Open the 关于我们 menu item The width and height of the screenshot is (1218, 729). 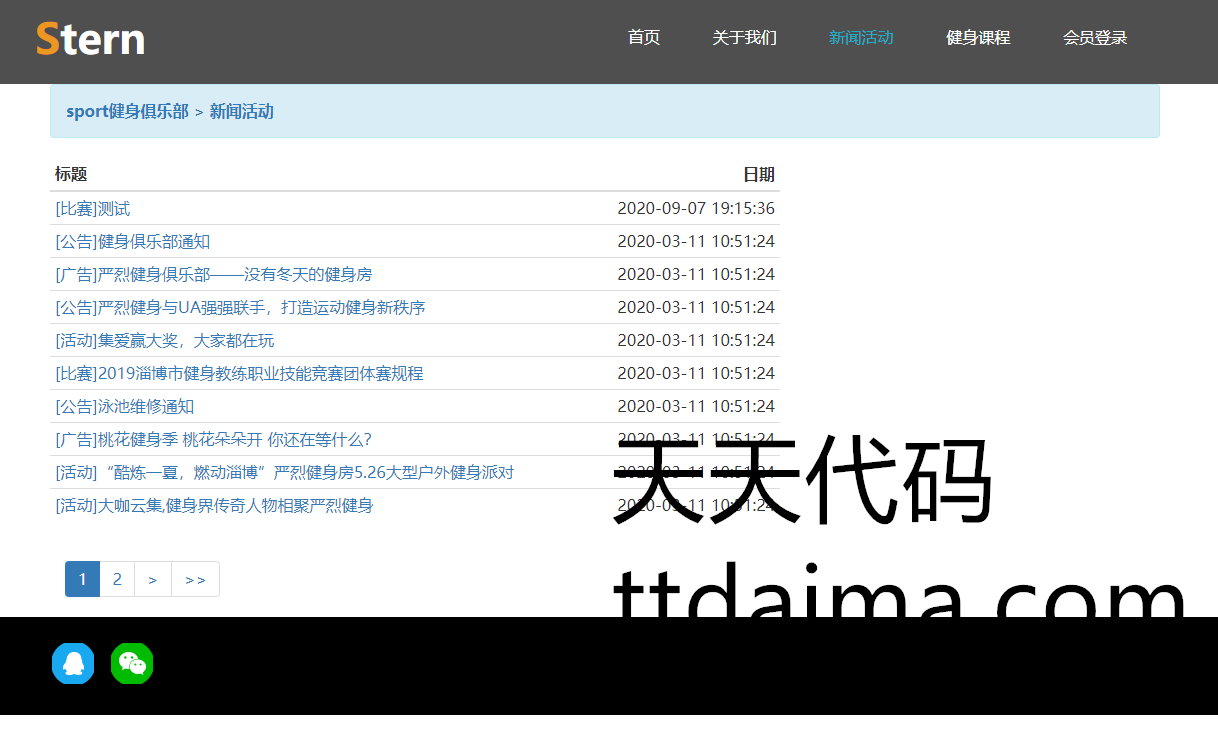pos(744,38)
